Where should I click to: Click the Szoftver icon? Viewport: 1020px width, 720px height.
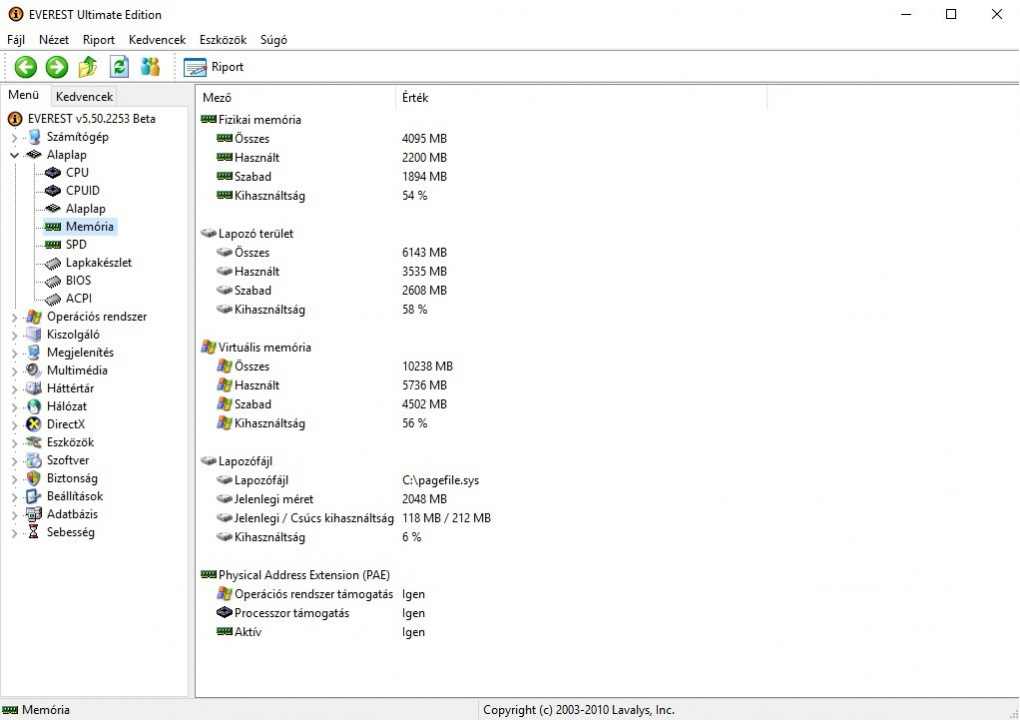point(34,460)
